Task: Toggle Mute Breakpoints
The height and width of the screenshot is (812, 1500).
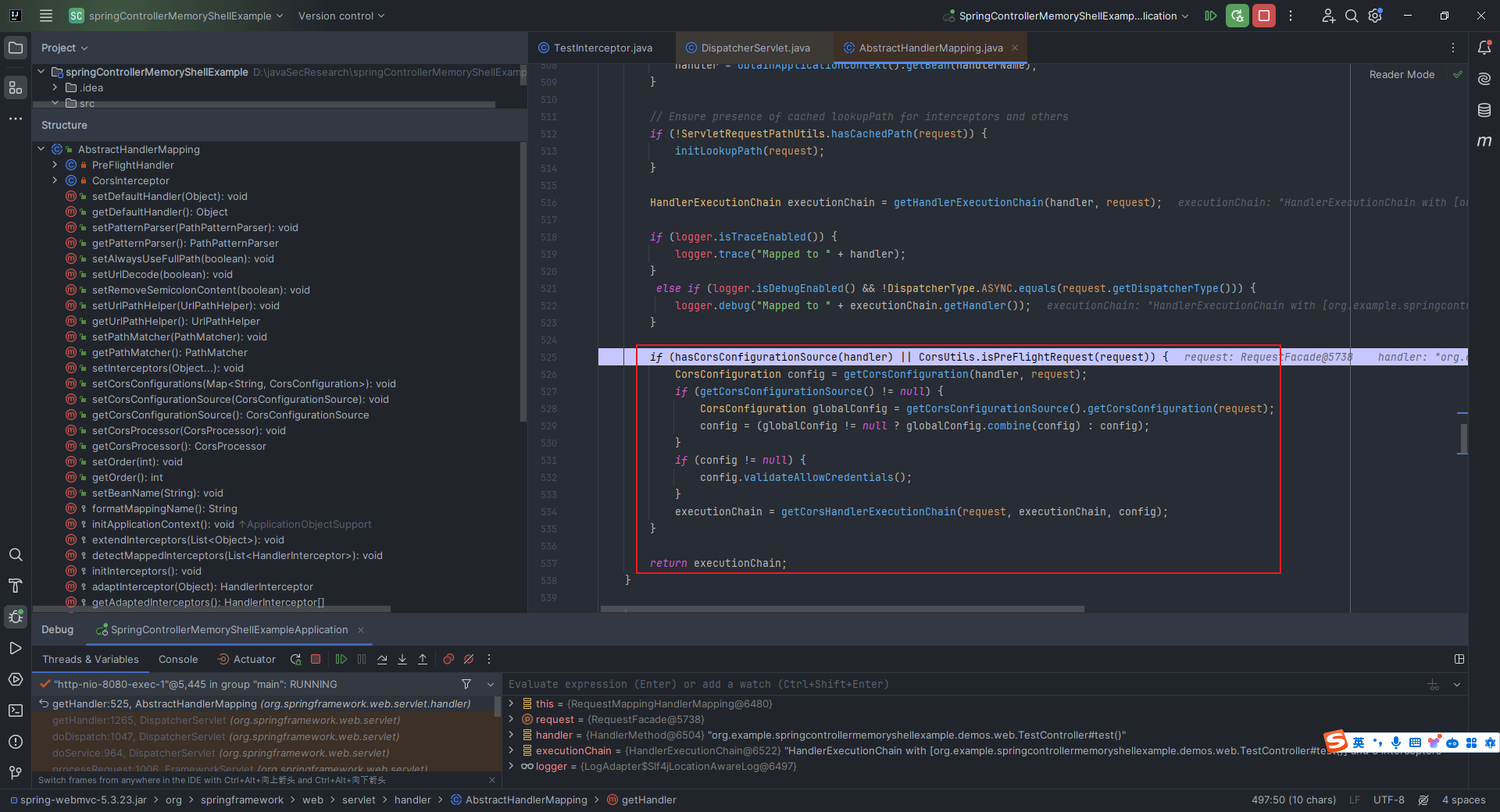Action: coord(469,660)
